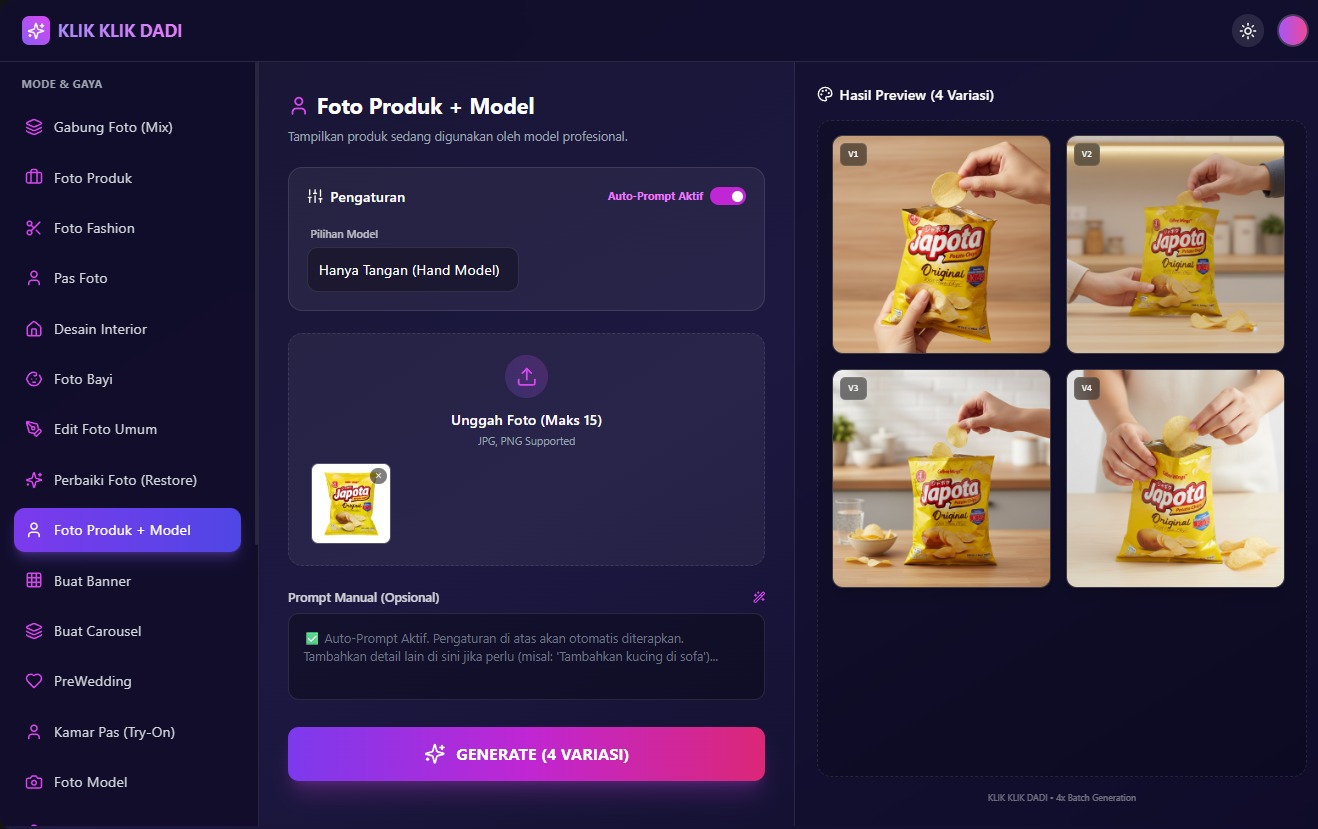Image resolution: width=1318 pixels, height=829 pixels.
Task: Click the scissors icon for Foto Fashion
Action: [x=34, y=228]
